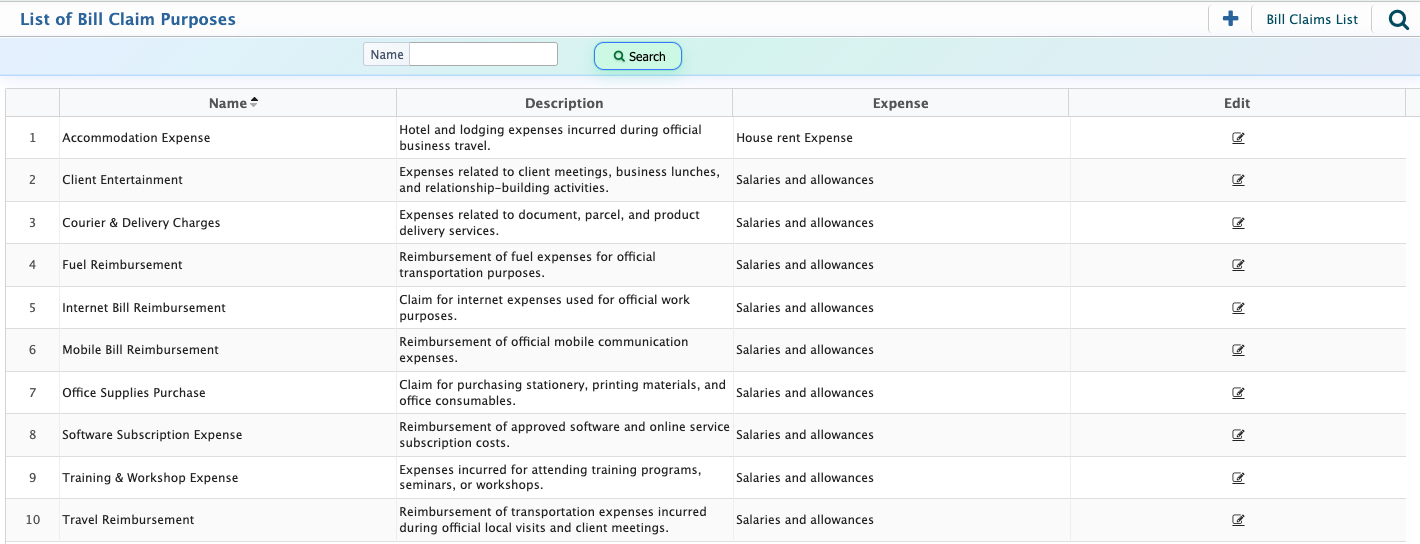Image resolution: width=1420 pixels, height=544 pixels.
Task: Click the List of Bill Claim Purposes title
Action: pos(128,19)
